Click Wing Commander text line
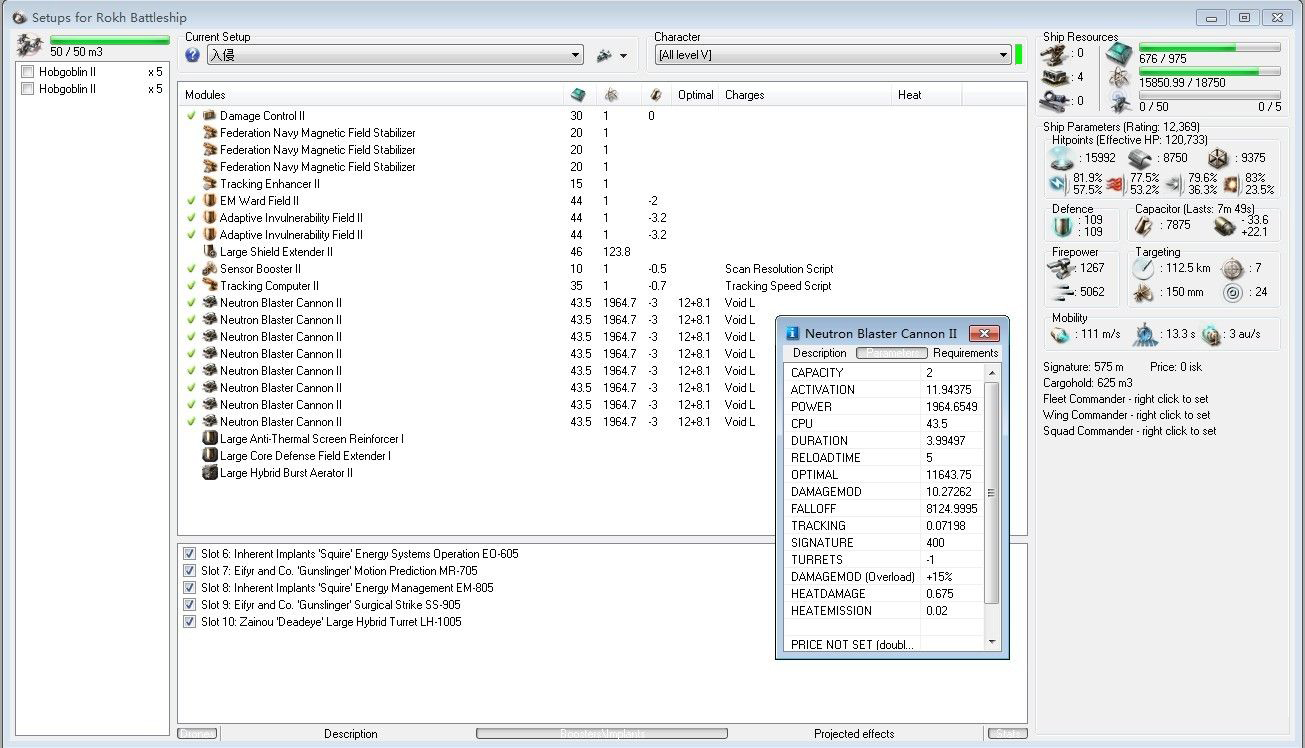This screenshot has width=1305, height=748. click(x=1126, y=415)
